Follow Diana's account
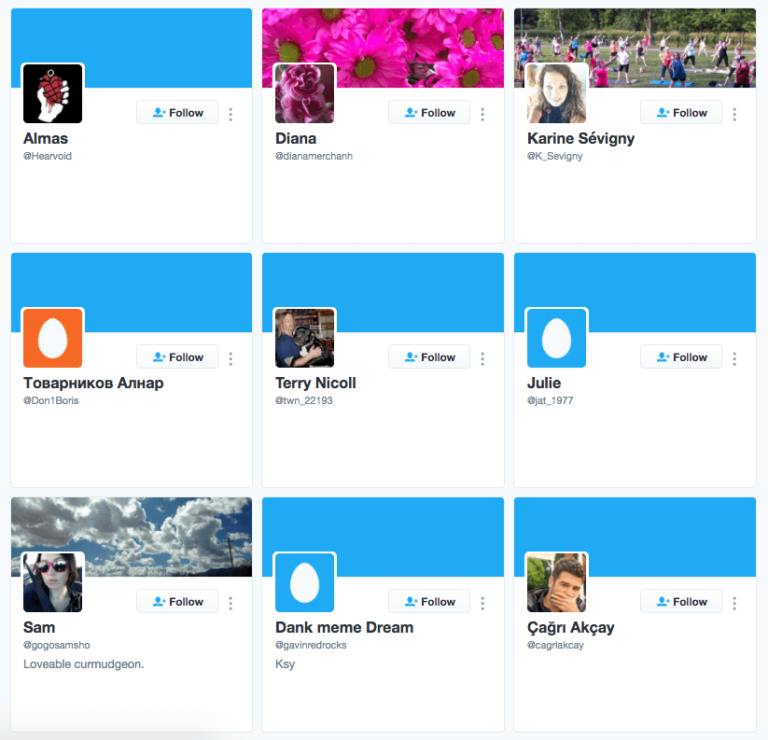The image size is (768, 740). point(429,113)
